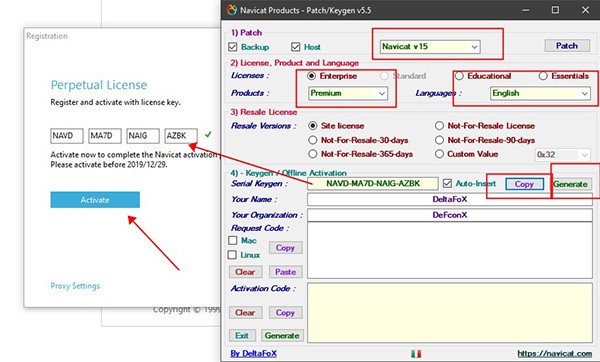Minimize the Patch/Keygen window
Viewport: 600px width, 362px height.
pyautogui.click(x=526, y=10)
